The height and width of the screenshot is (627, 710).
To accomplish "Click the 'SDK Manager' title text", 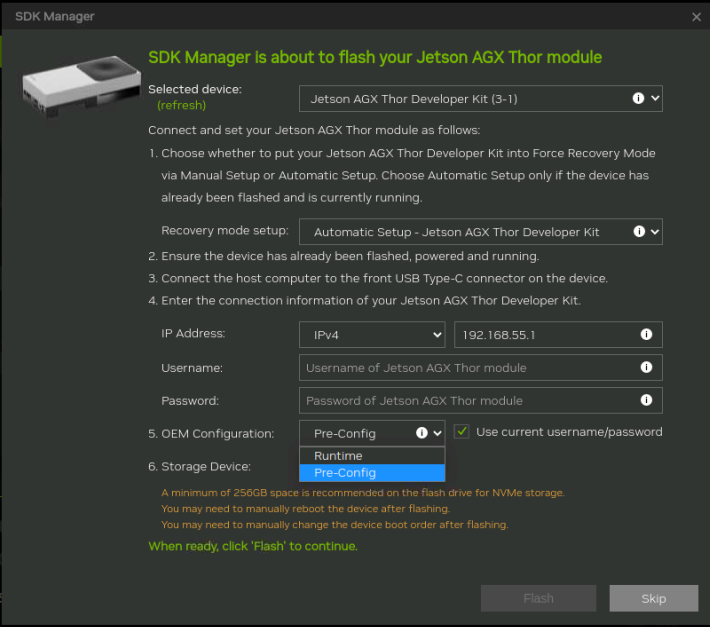I will pos(55,16).
